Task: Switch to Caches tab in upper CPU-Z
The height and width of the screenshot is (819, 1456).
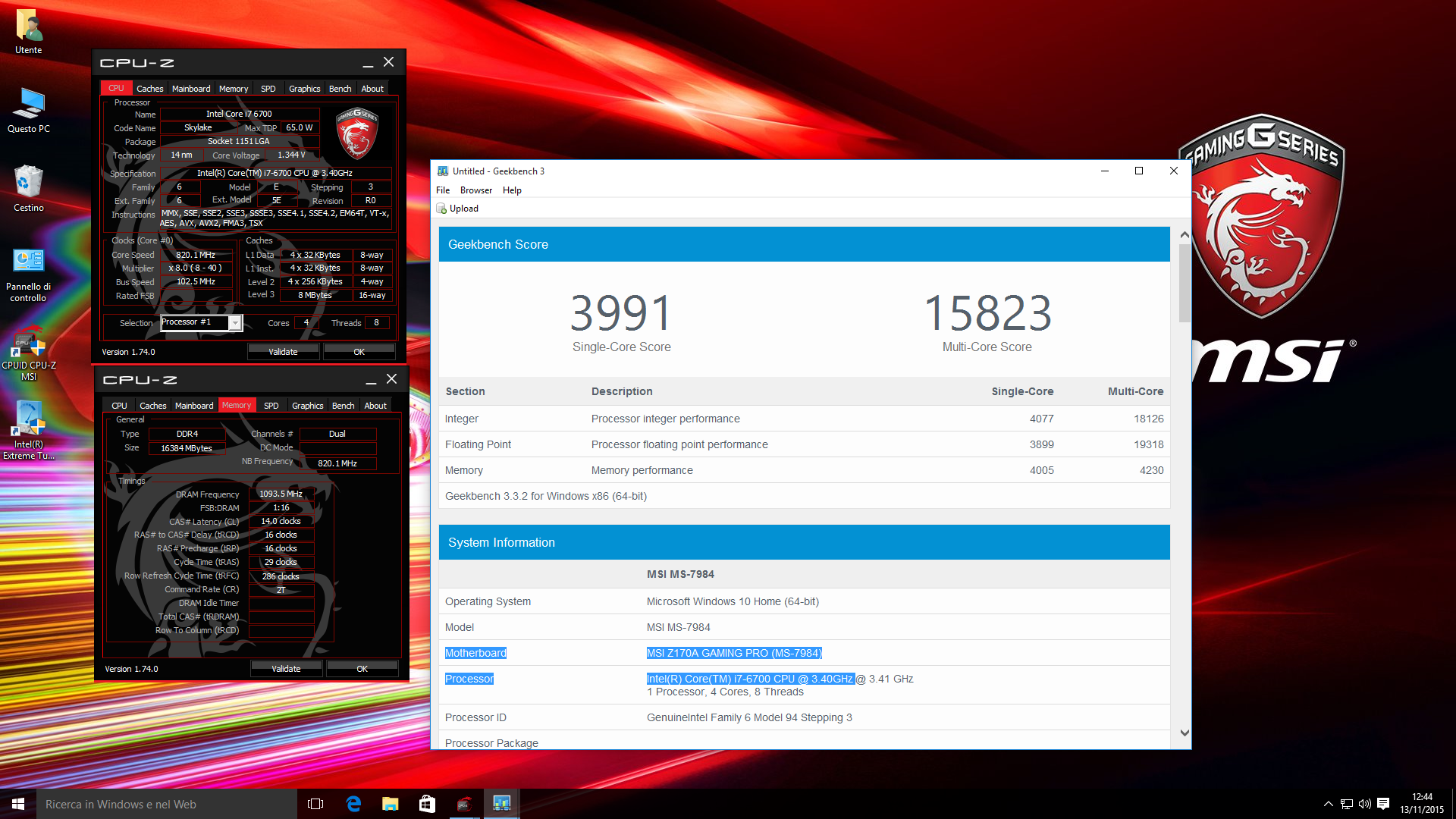Action: [x=150, y=89]
